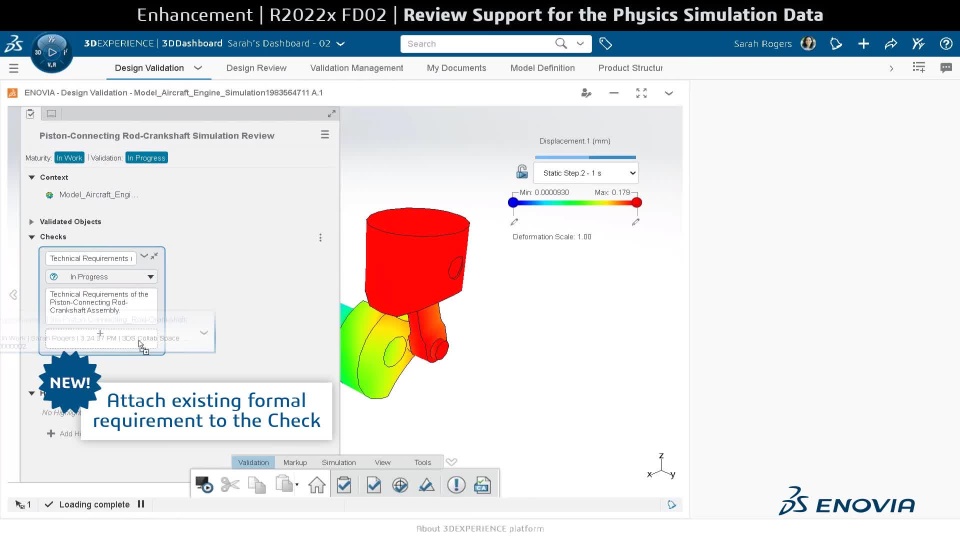The width and height of the screenshot is (960, 540).
Task: Open the review panel hamburger menu
Action: click(x=325, y=135)
